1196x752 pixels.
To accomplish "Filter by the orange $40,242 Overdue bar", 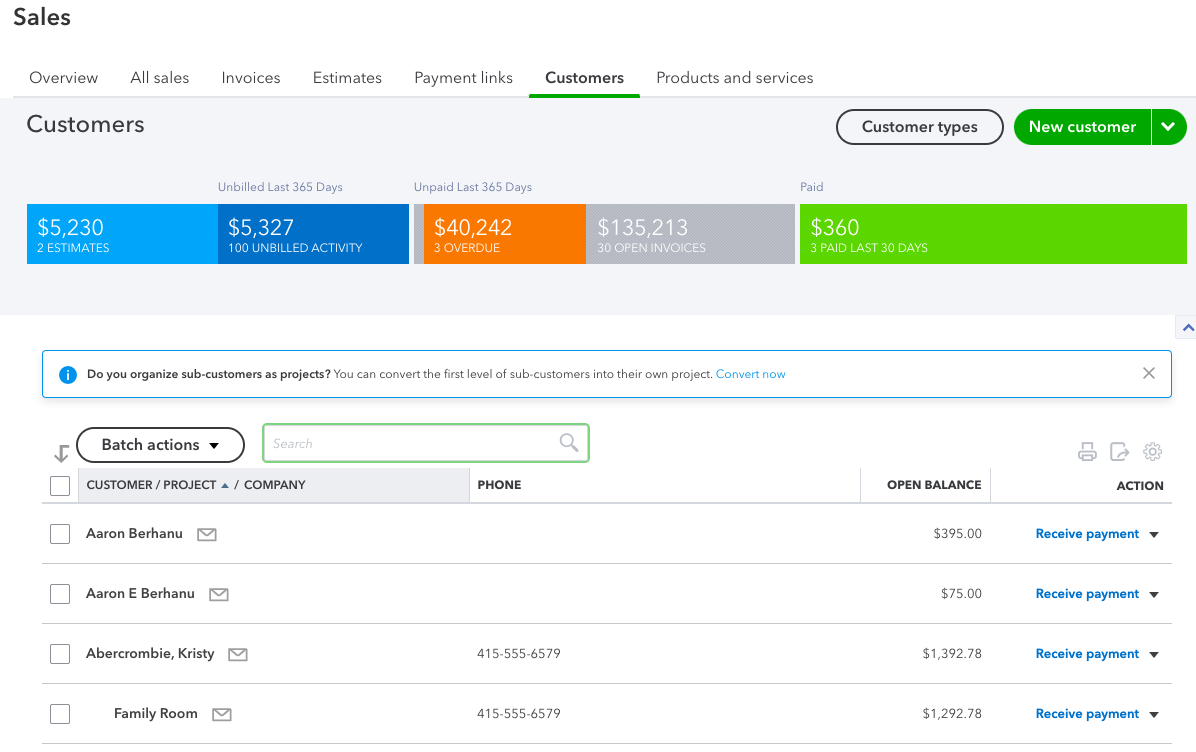I will (x=505, y=234).
